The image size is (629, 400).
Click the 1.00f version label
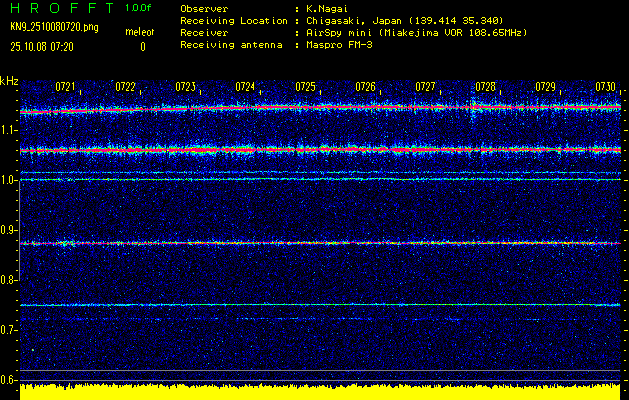tap(139, 8)
